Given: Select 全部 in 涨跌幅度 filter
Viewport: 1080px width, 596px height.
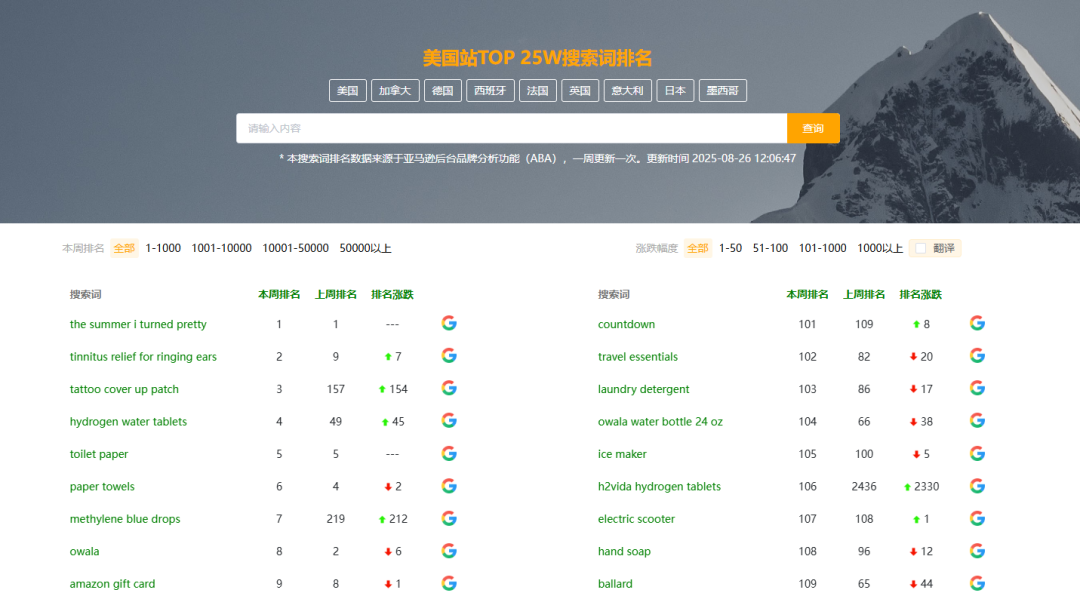Looking at the screenshot, I should [698, 248].
